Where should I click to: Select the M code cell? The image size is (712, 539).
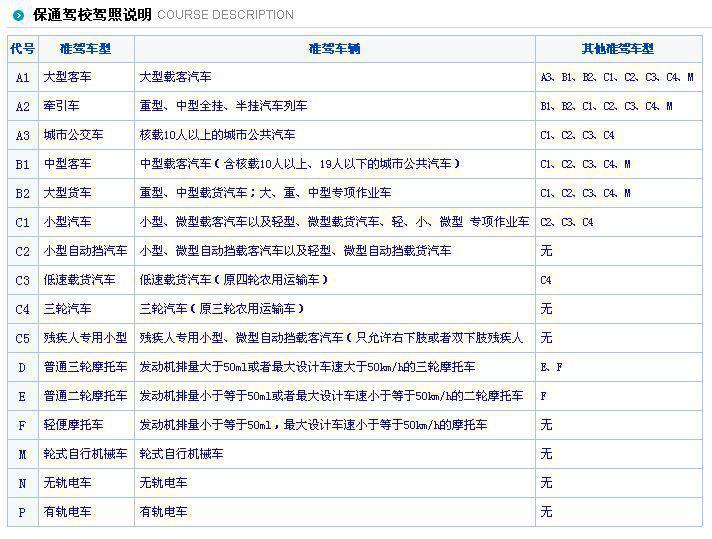tap(22, 455)
